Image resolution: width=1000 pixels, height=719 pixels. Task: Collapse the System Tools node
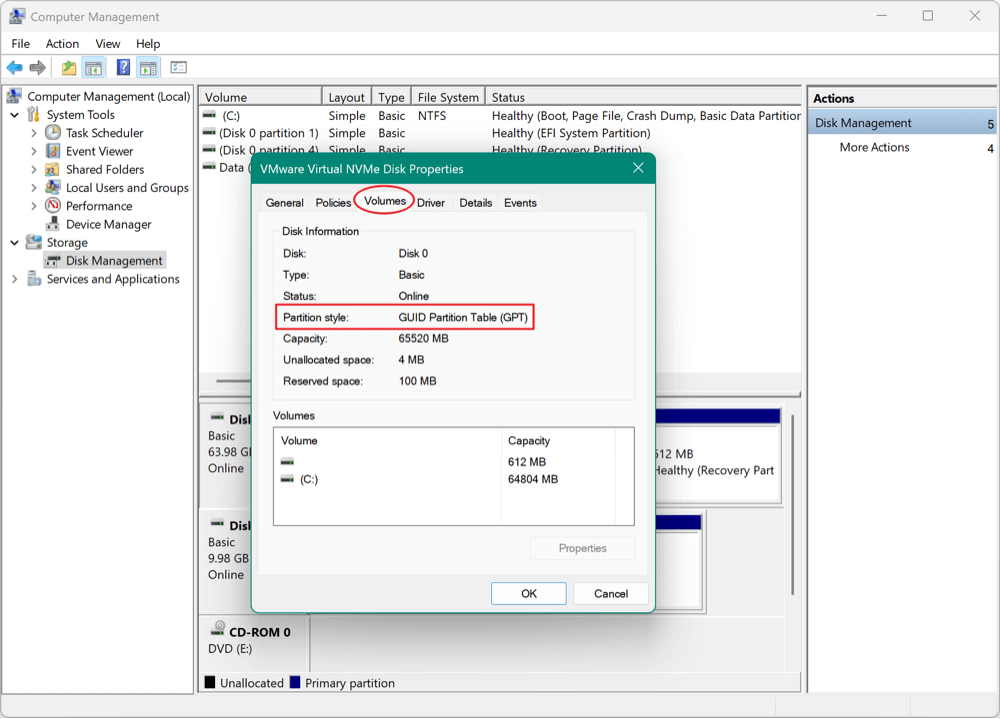(x=15, y=115)
